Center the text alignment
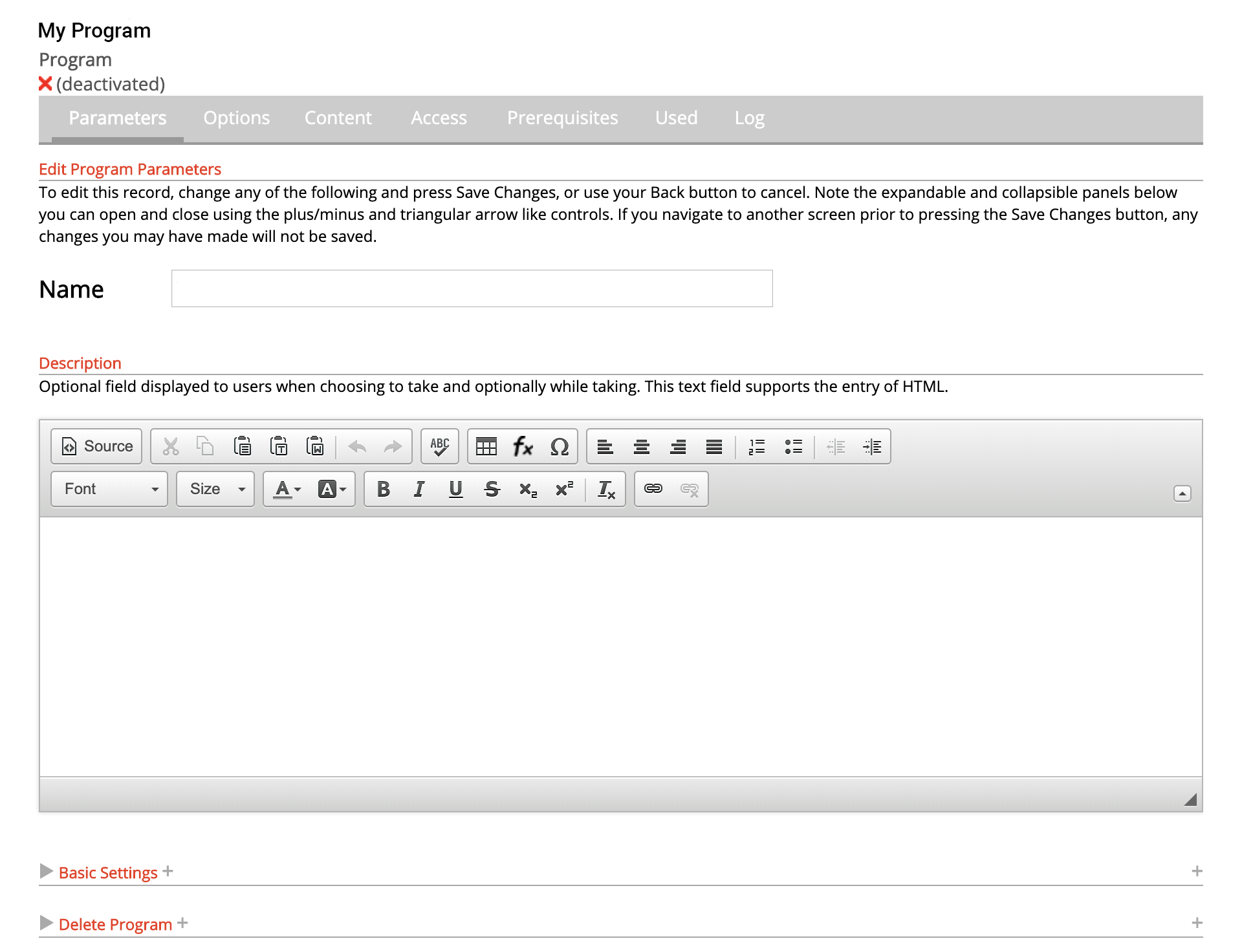This screenshot has height=952, width=1242. pos(642,446)
